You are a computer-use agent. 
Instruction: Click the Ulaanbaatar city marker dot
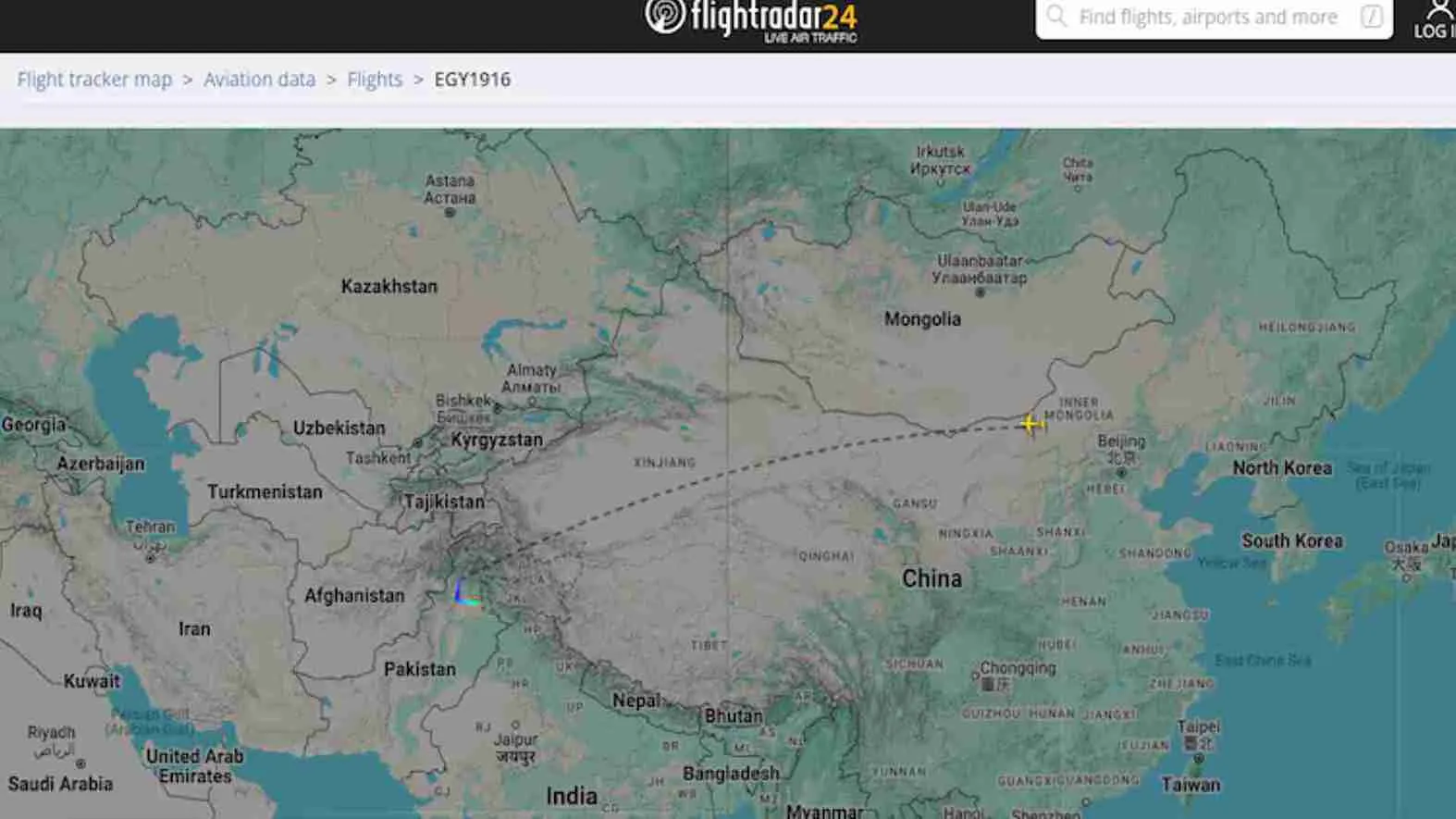(x=981, y=292)
